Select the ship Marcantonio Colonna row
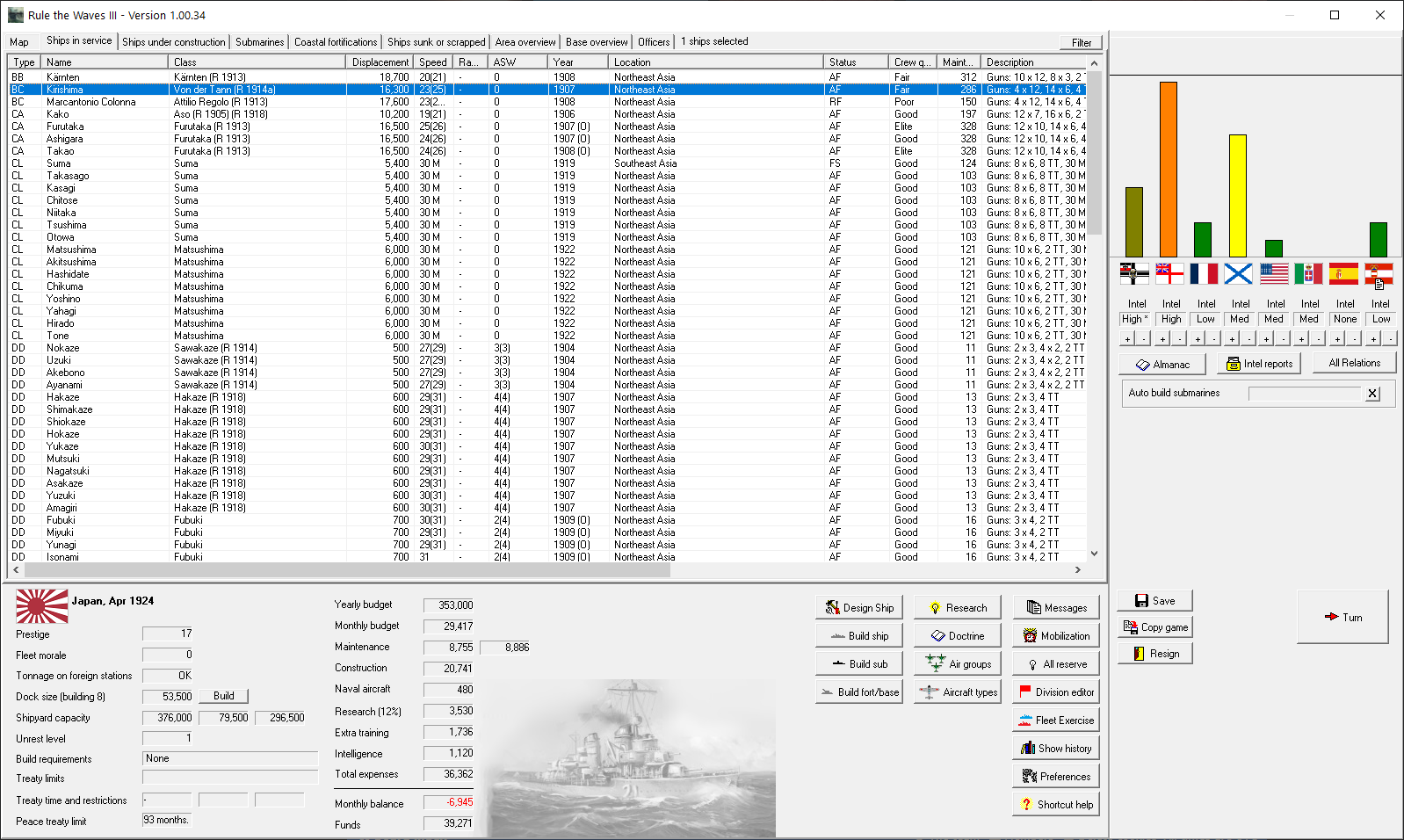The image size is (1404, 840). point(547,102)
